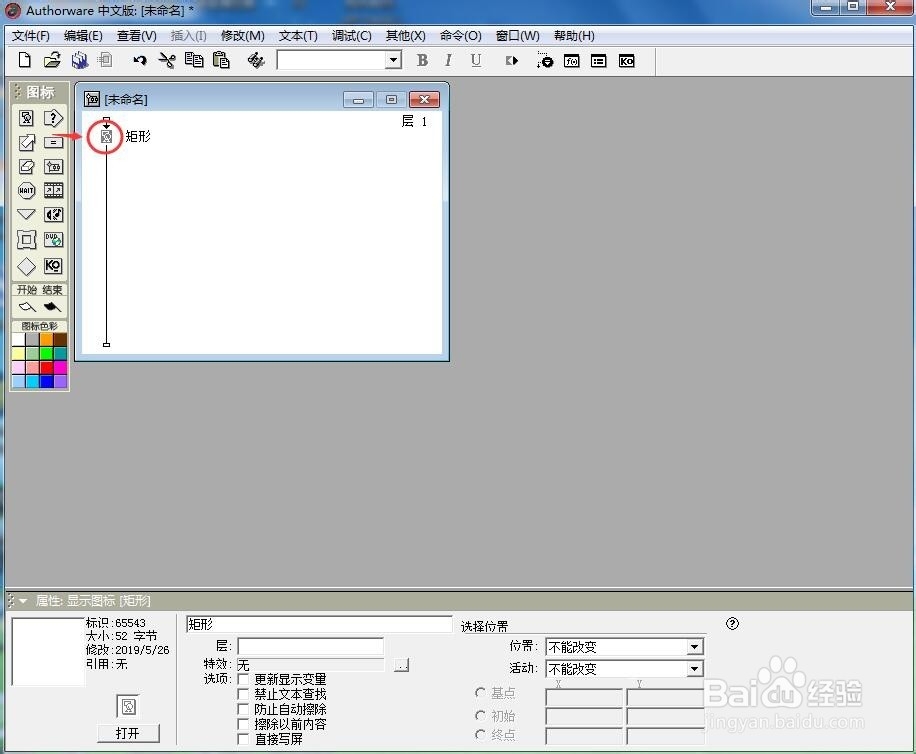
Task: Open the 文件(F) menu
Action: [x=30, y=36]
